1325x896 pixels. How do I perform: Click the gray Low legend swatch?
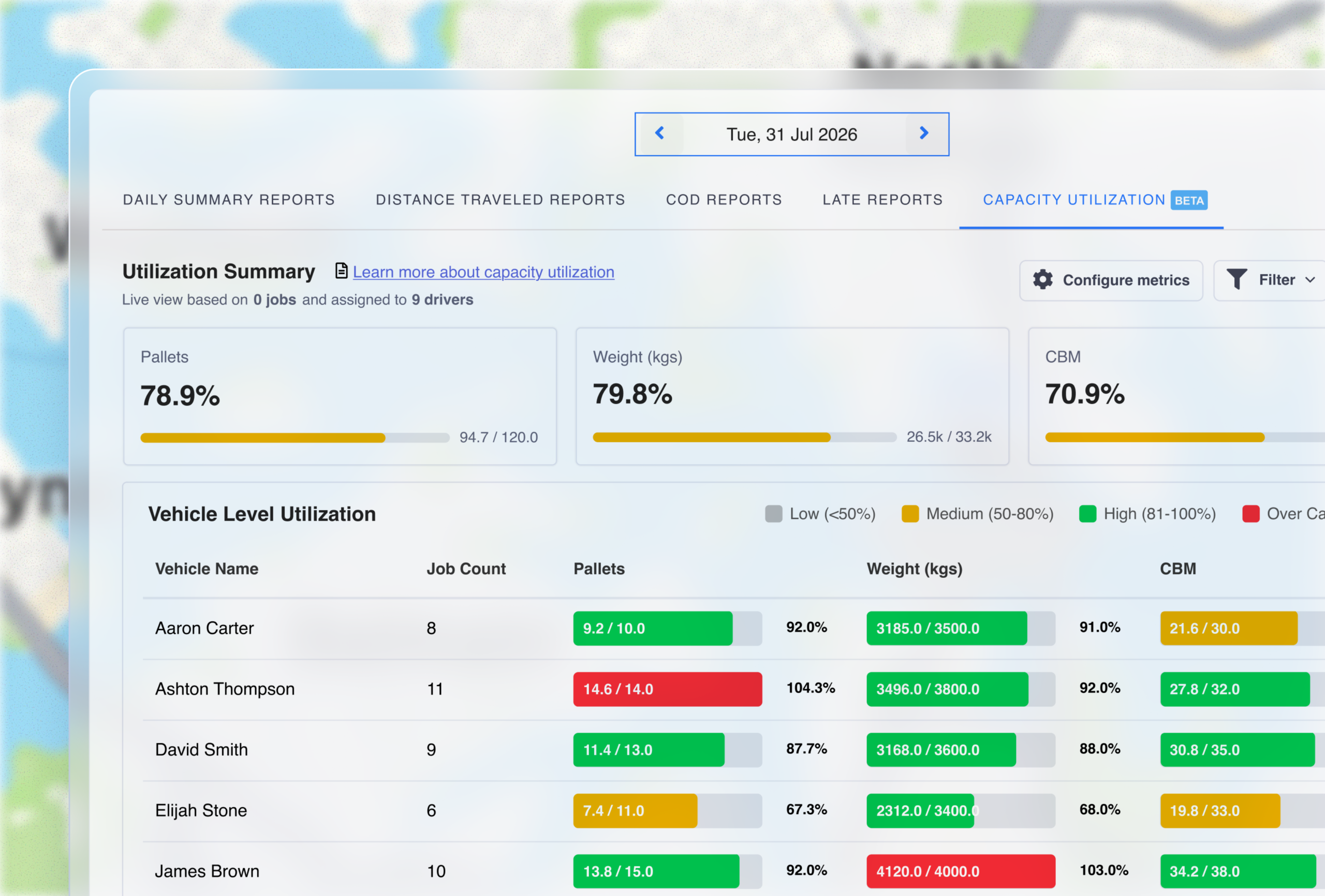point(773,514)
